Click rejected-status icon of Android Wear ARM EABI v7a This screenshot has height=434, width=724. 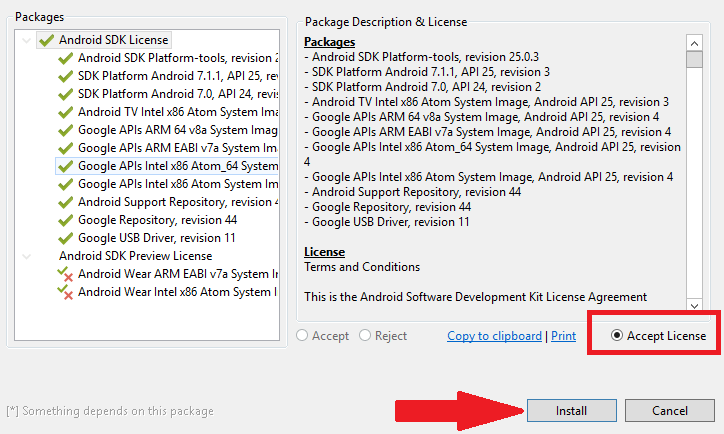click(x=65, y=274)
